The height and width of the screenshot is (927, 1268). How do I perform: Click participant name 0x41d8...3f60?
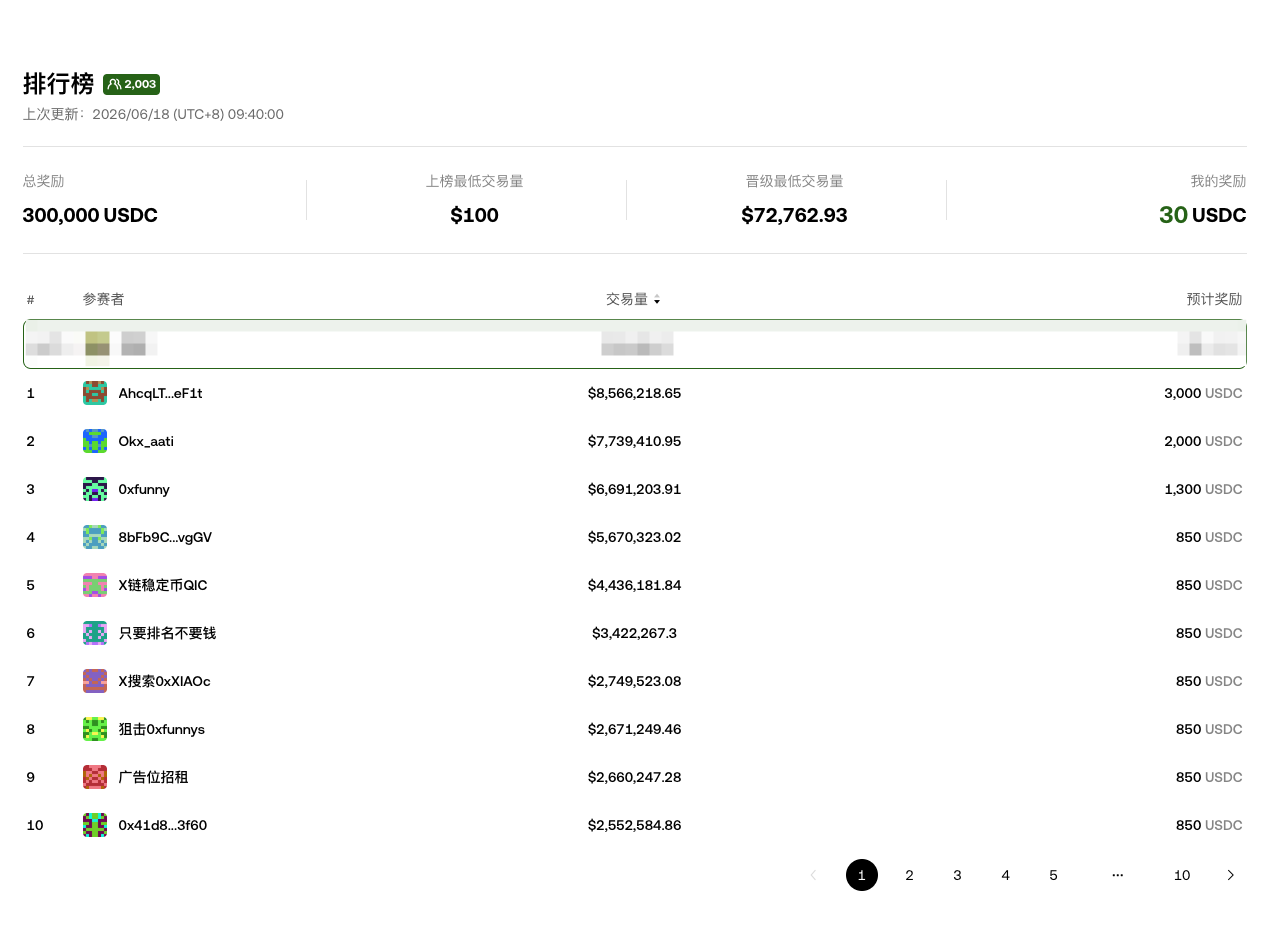point(162,825)
